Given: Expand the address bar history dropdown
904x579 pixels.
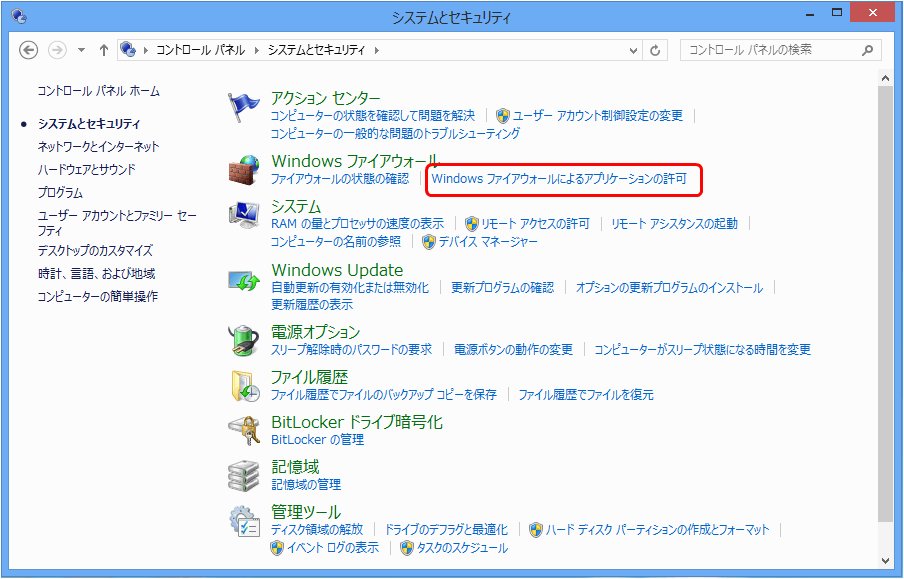Looking at the screenshot, I should (633, 50).
